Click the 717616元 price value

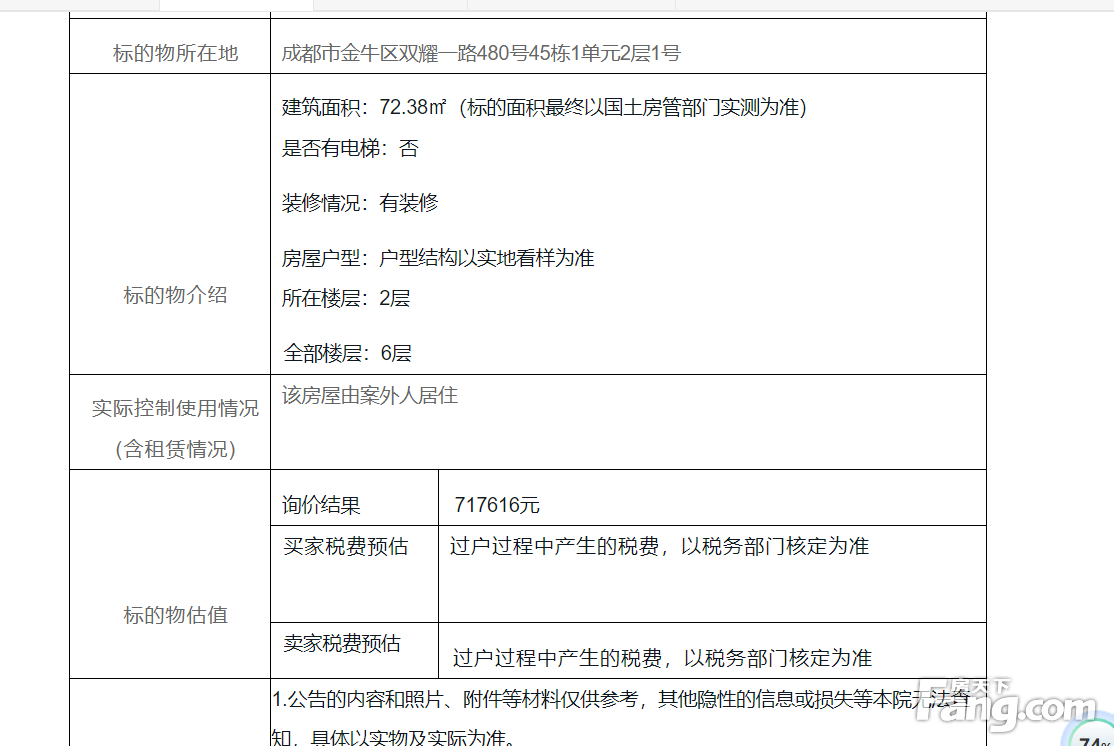497,505
